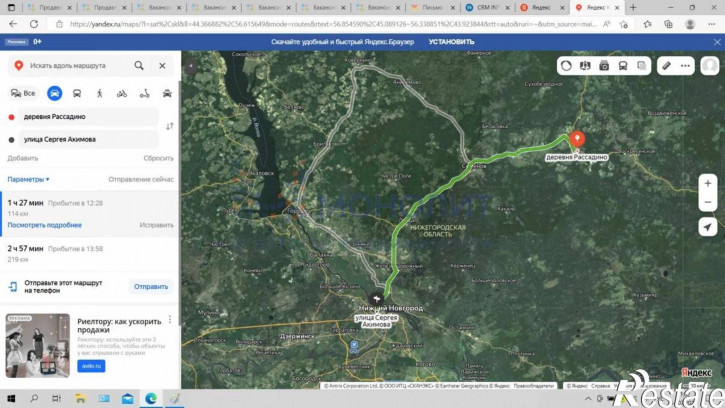Open the 'Отправление сейчас' departure time selector

[x=141, y=179]
